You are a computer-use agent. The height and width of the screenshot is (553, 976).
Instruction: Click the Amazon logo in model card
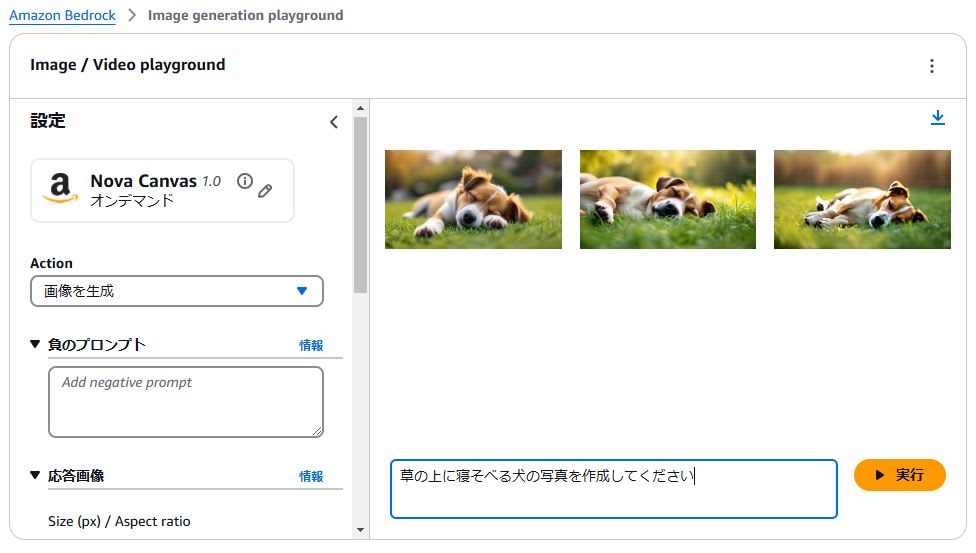(60, 188)
